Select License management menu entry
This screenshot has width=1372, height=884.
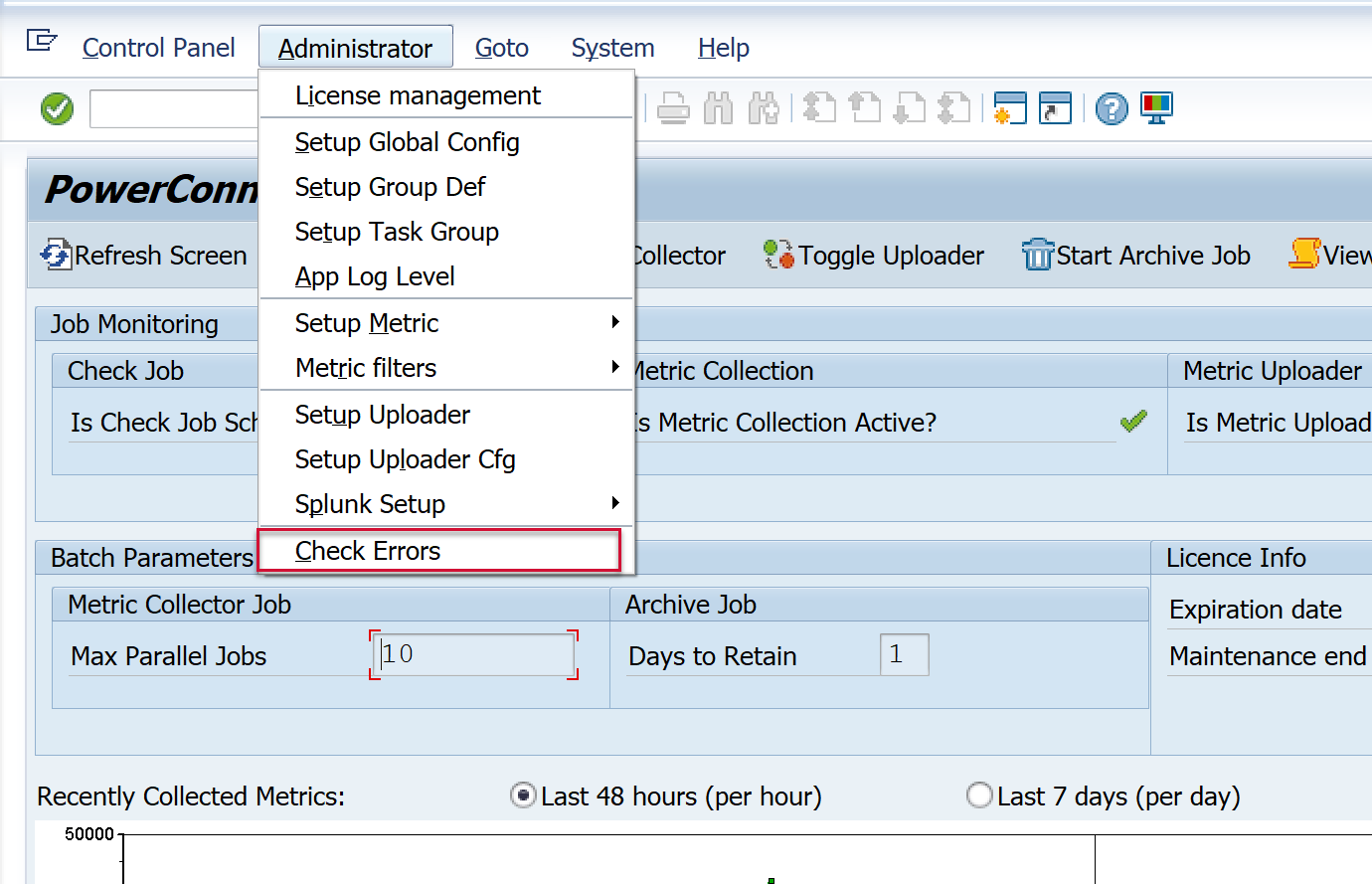418,95
